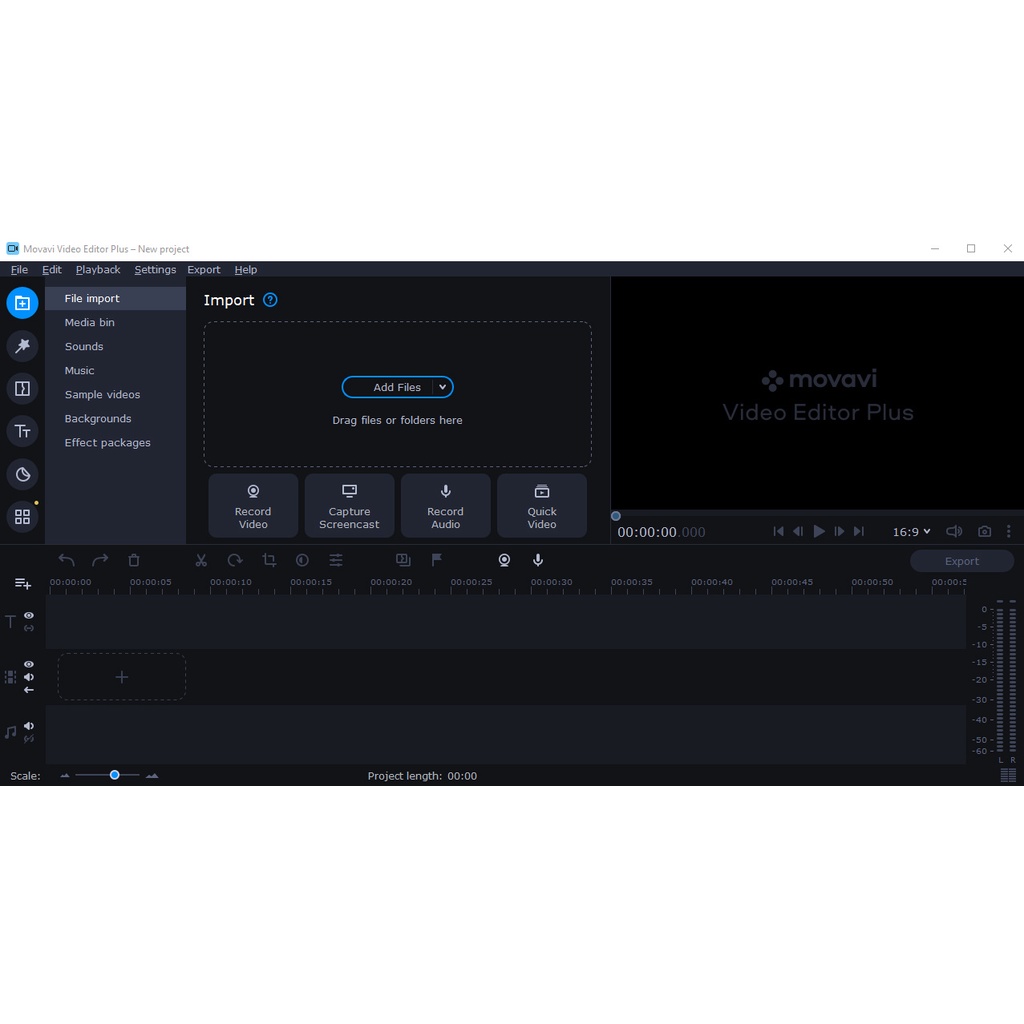Add a timeline marker flag
Image resolution: width=1024 pixels, height=1024 pixels.
pyautogui.click(x=437, y=560)
